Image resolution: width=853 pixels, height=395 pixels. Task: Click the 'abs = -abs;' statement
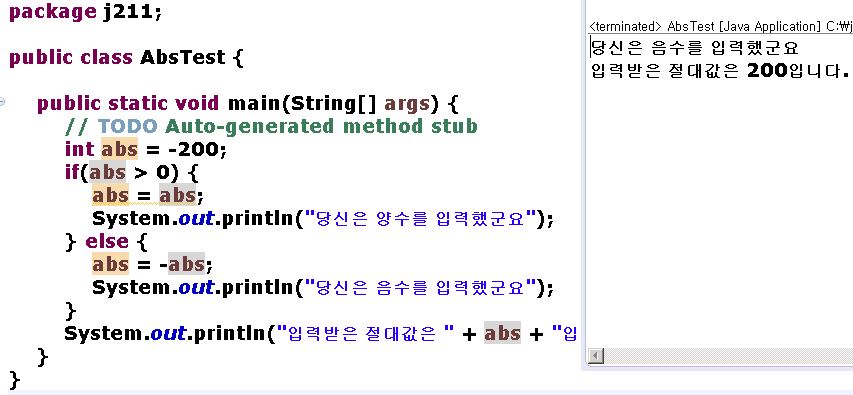(x=152, y=264)
